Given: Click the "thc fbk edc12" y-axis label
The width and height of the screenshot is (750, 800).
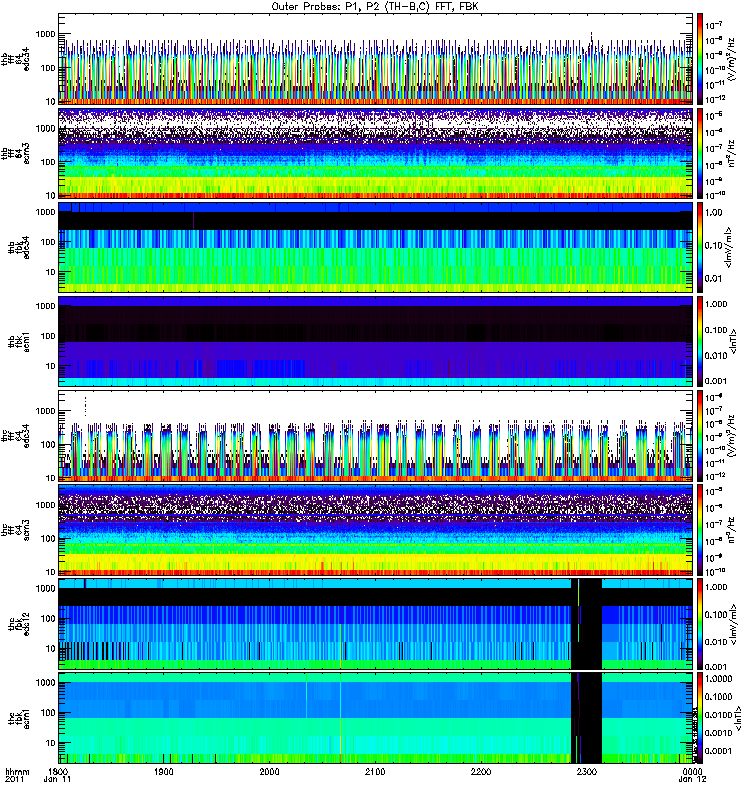Looking at the screenshot, I should 19,623.
